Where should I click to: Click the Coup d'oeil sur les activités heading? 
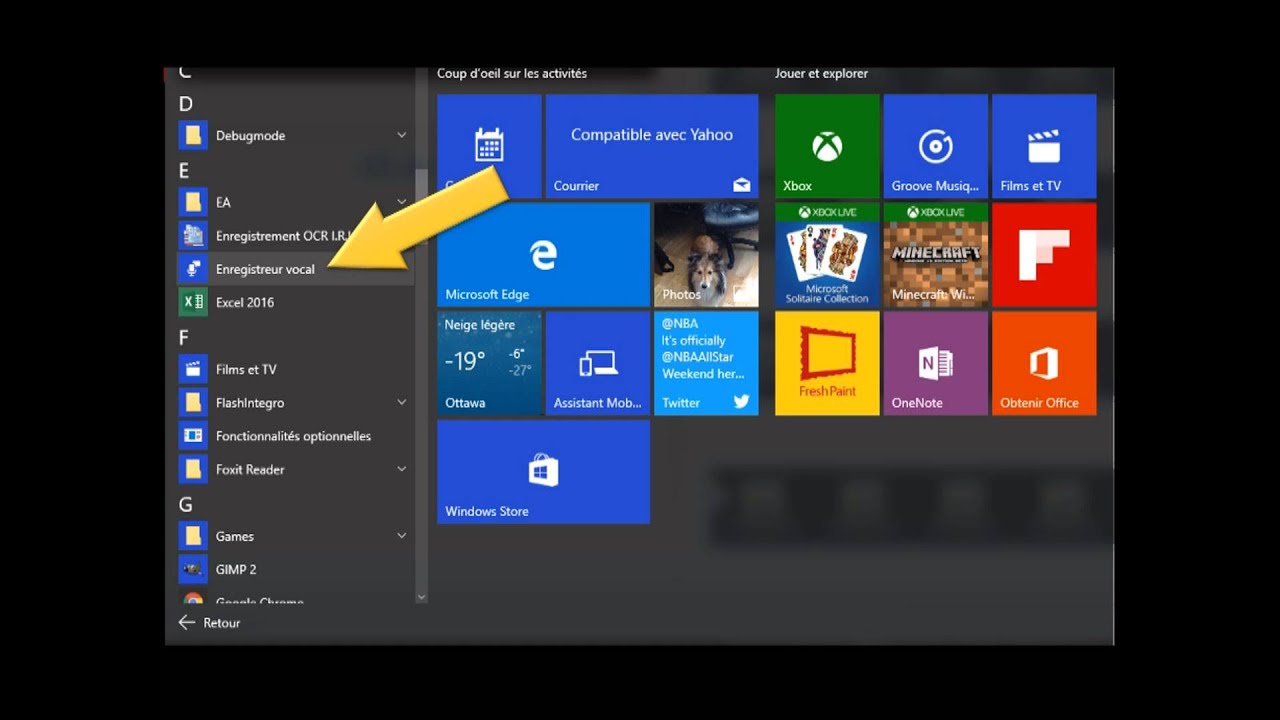point(512,73)
